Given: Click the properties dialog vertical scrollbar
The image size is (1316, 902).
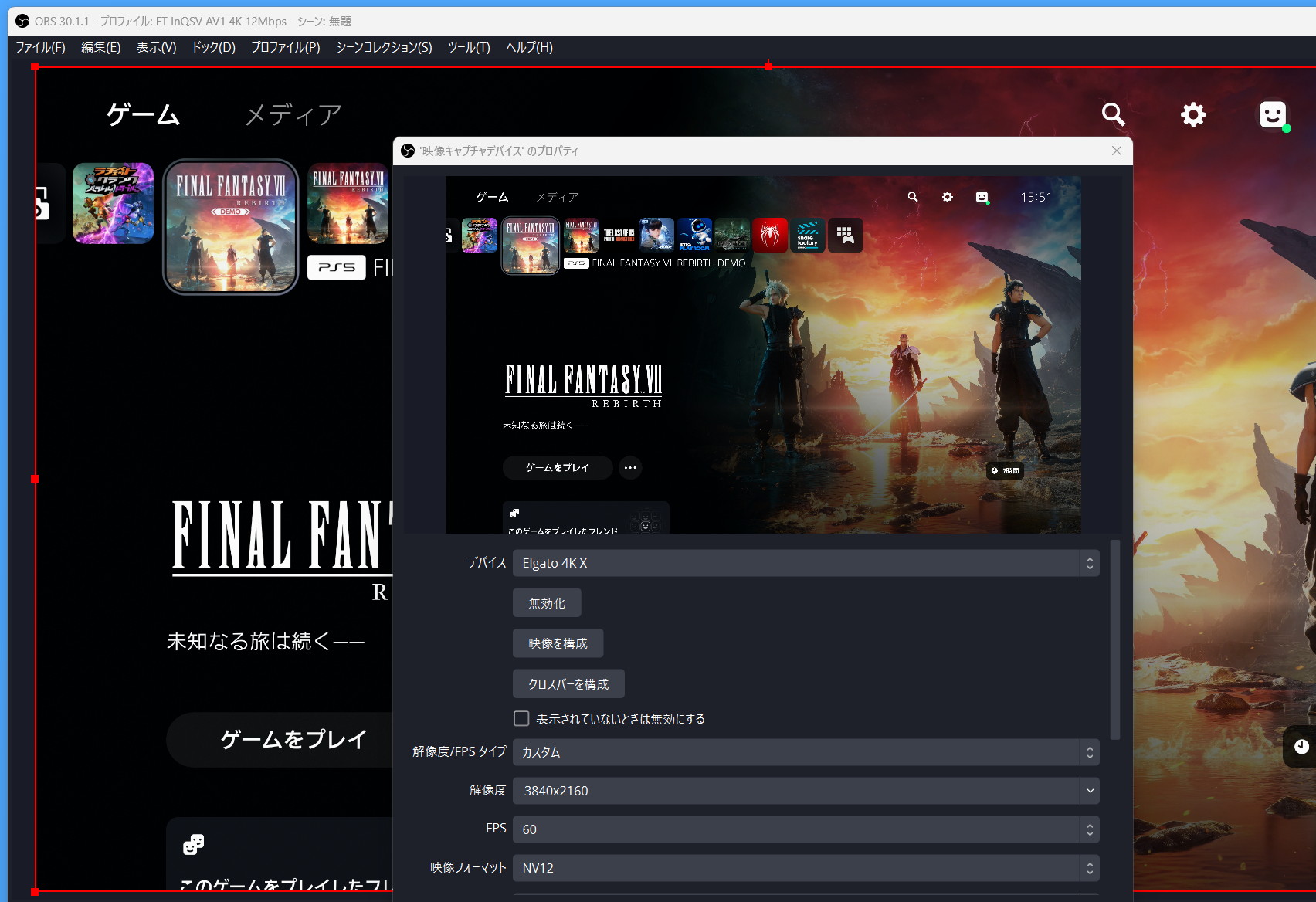Looking at the screenshot, I should coord(1114,640).
